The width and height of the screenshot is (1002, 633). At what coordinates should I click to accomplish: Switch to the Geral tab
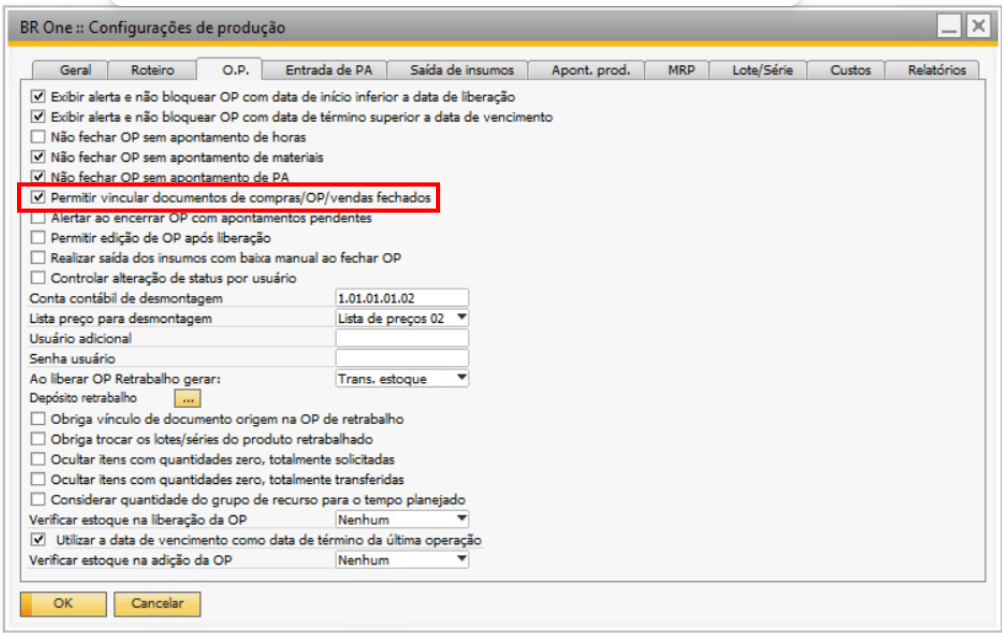click(x=75, y=70)
